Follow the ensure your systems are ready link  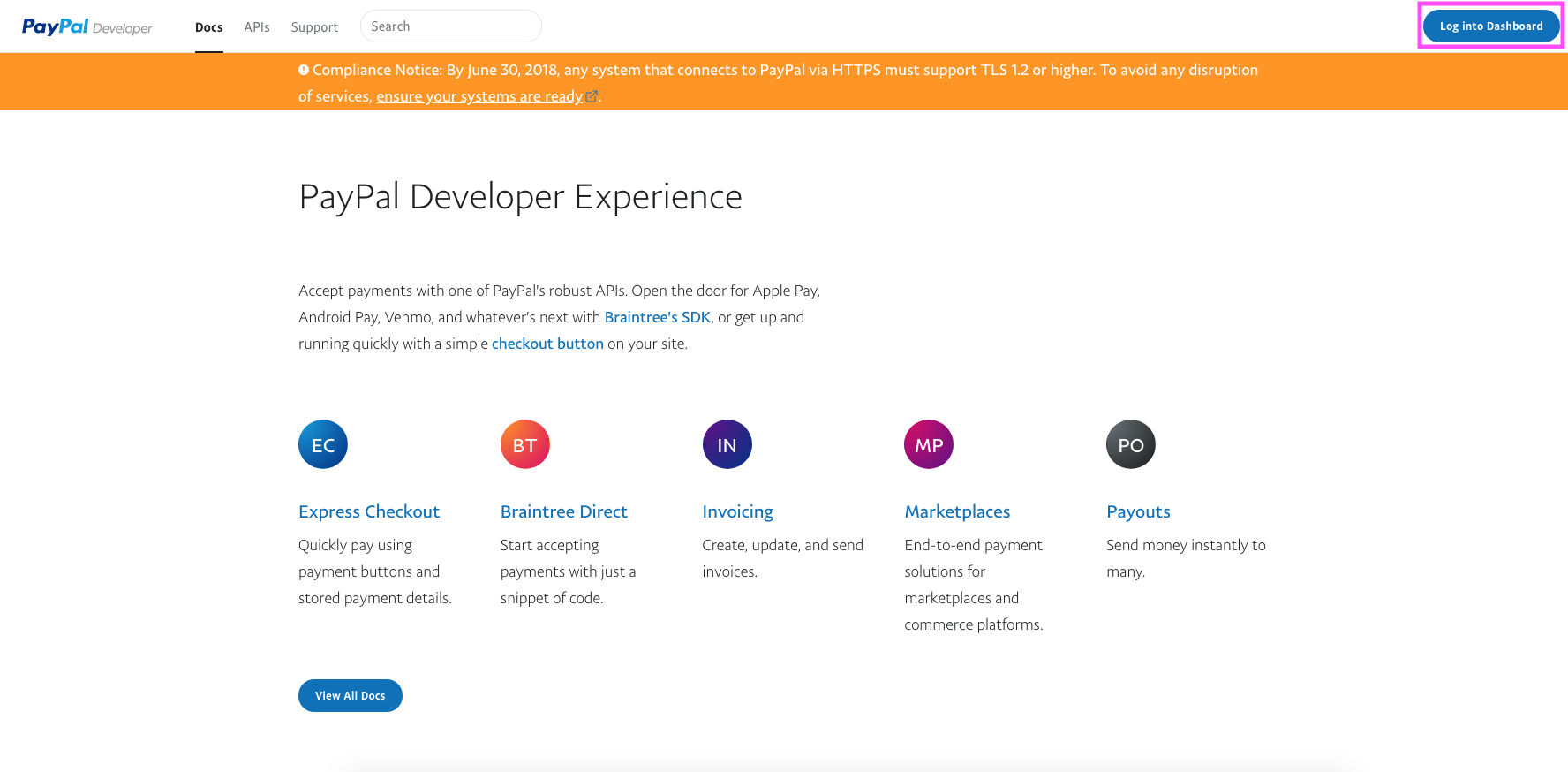coord(479,96)
